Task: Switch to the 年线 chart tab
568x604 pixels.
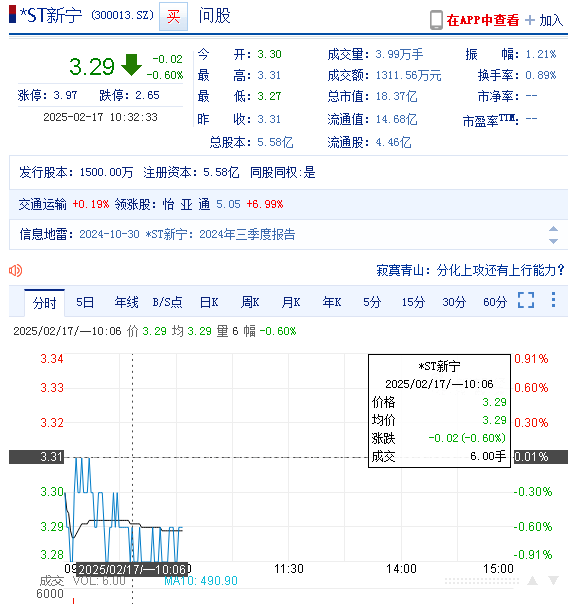Action: pyautogui.click(x=126, y=302)
